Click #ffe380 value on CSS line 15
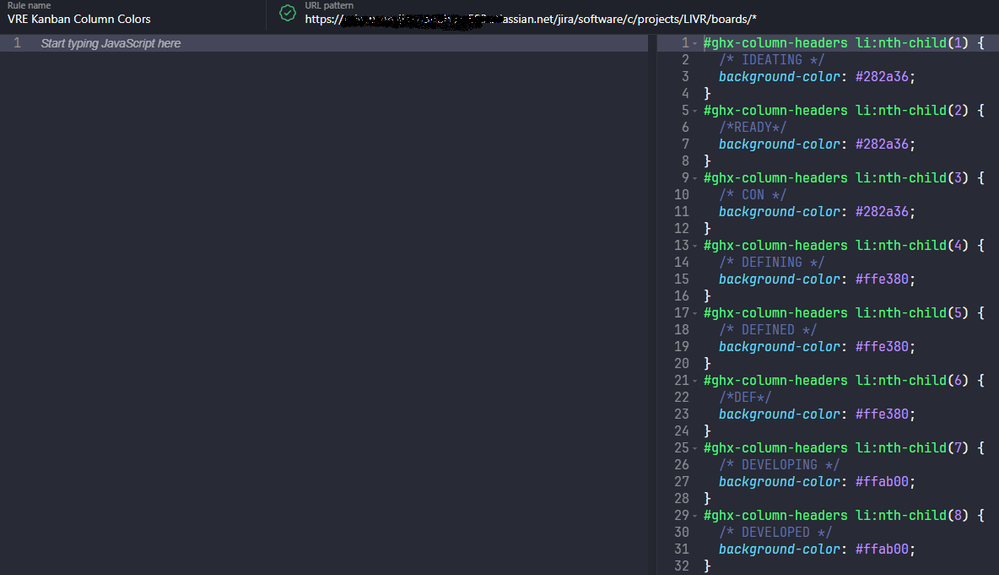Viewport: 999px width, 575px height. coord(882,279)
